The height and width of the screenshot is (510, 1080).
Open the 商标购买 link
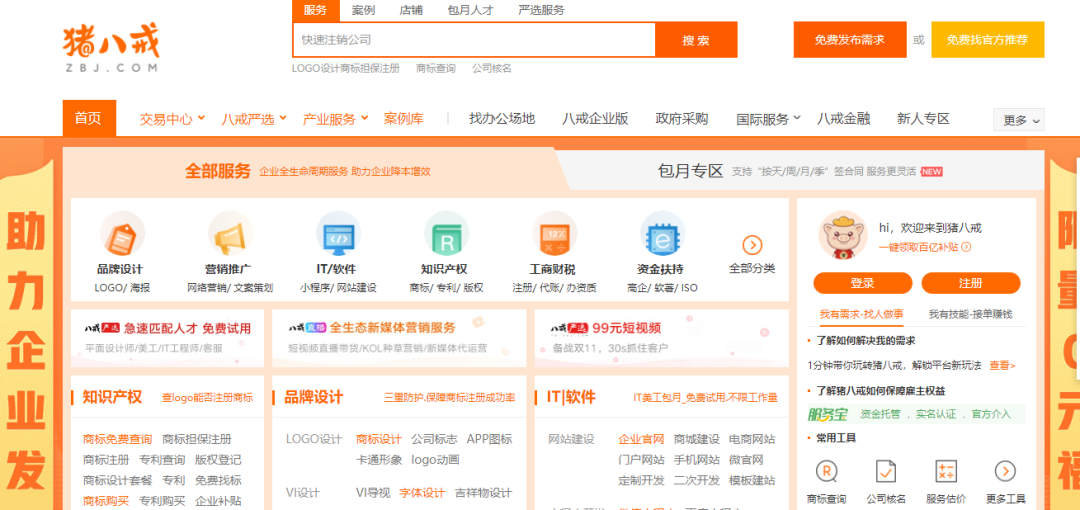pyautogui.click(x=105, y=500)
